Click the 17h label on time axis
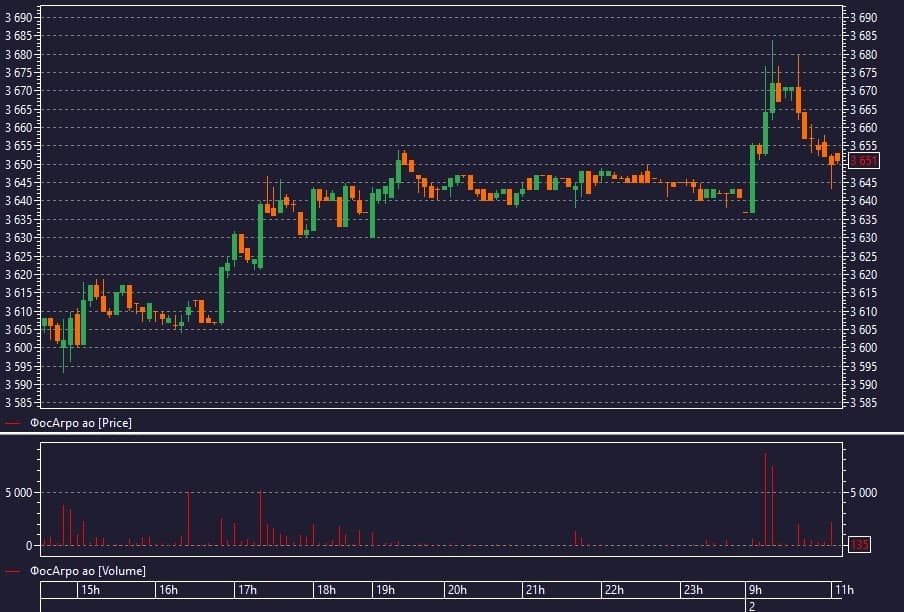The height and width of the screenshot is (612, 904). tap(247, 590)
